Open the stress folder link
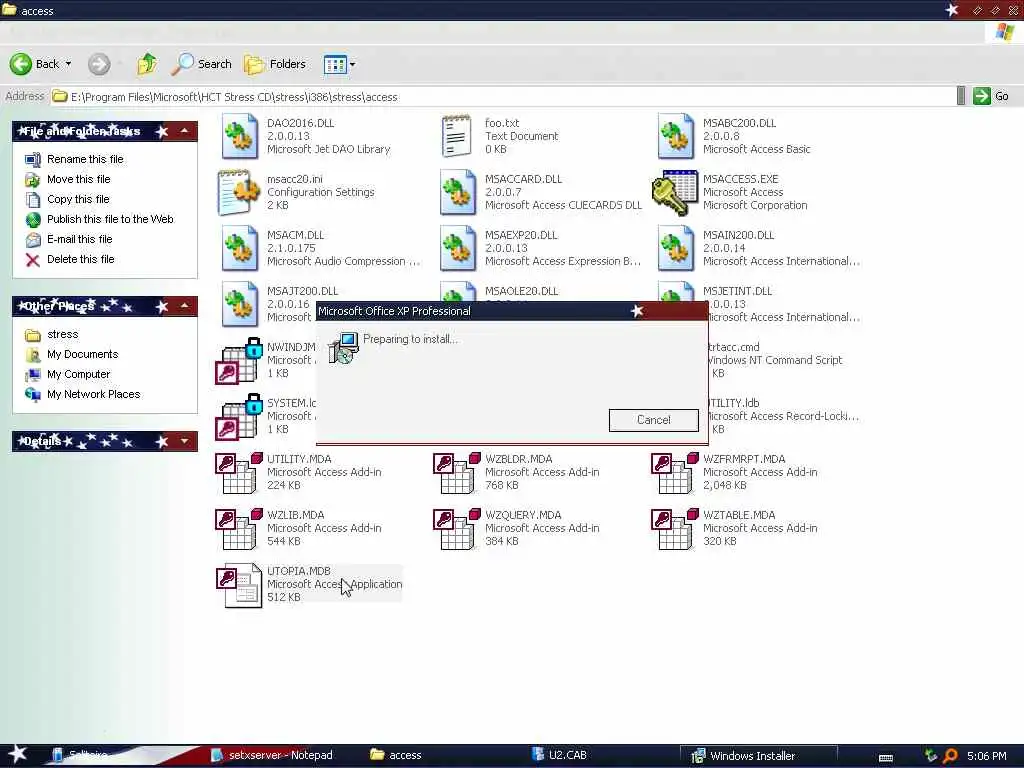 point(63,334)
